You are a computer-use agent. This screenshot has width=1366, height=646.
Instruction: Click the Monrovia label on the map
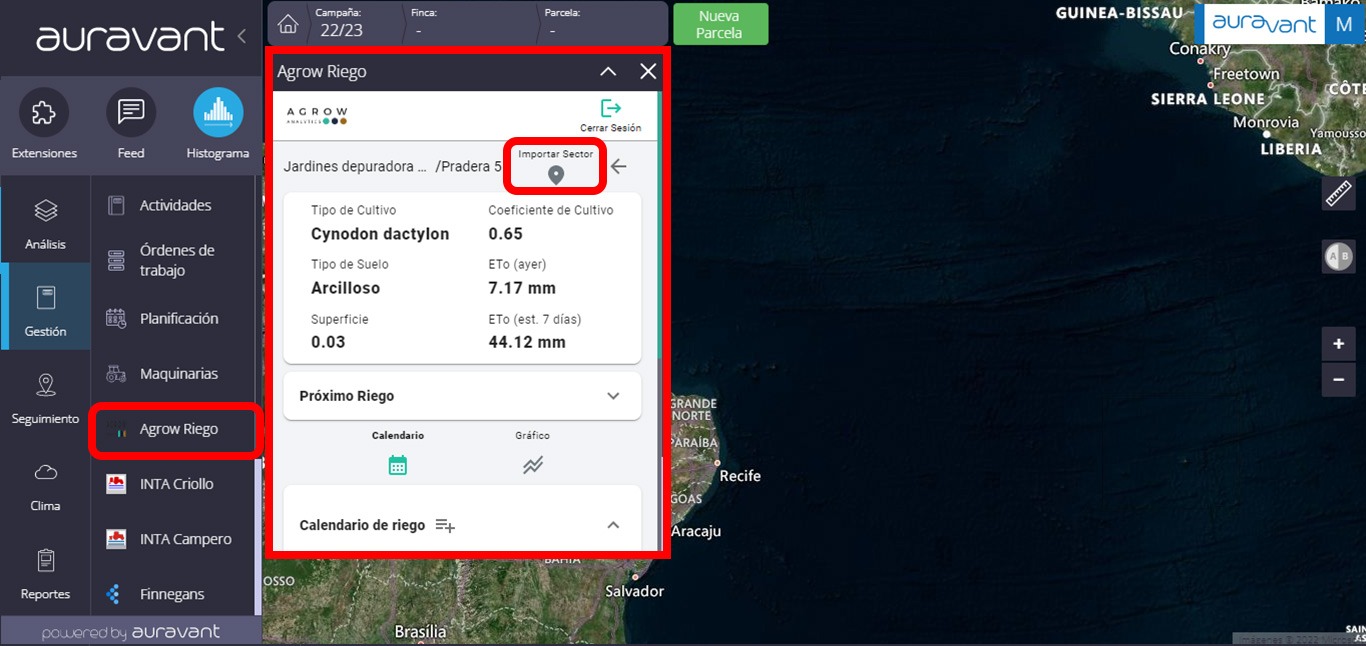[x=1266, y=123]
